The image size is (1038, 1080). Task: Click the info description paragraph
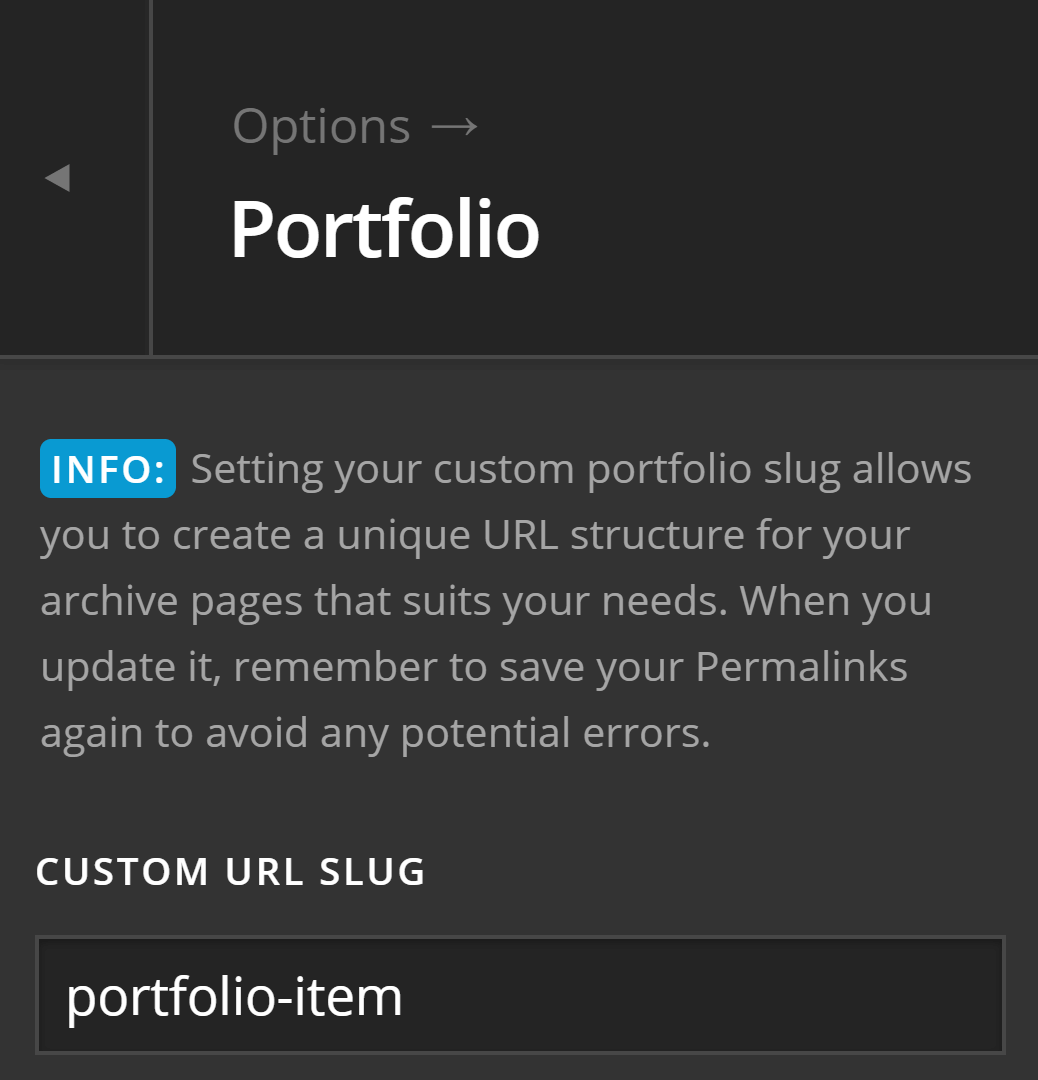pyautogui.click(x=500, y=600)
